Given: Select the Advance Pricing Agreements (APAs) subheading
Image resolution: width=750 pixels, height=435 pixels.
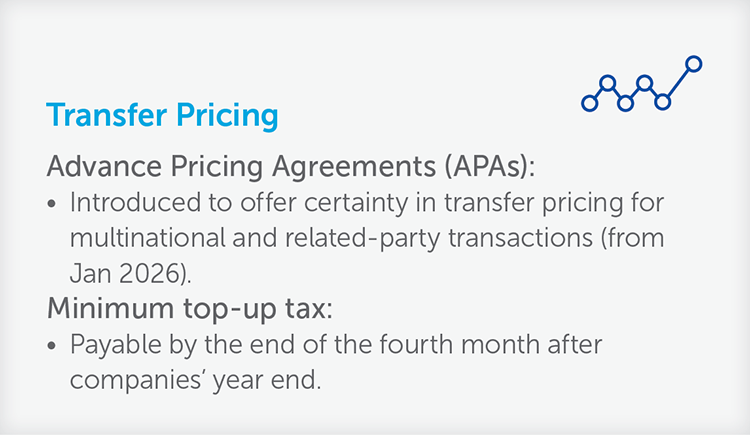Looking at the screenshot, I should click(x=290, y=167).
